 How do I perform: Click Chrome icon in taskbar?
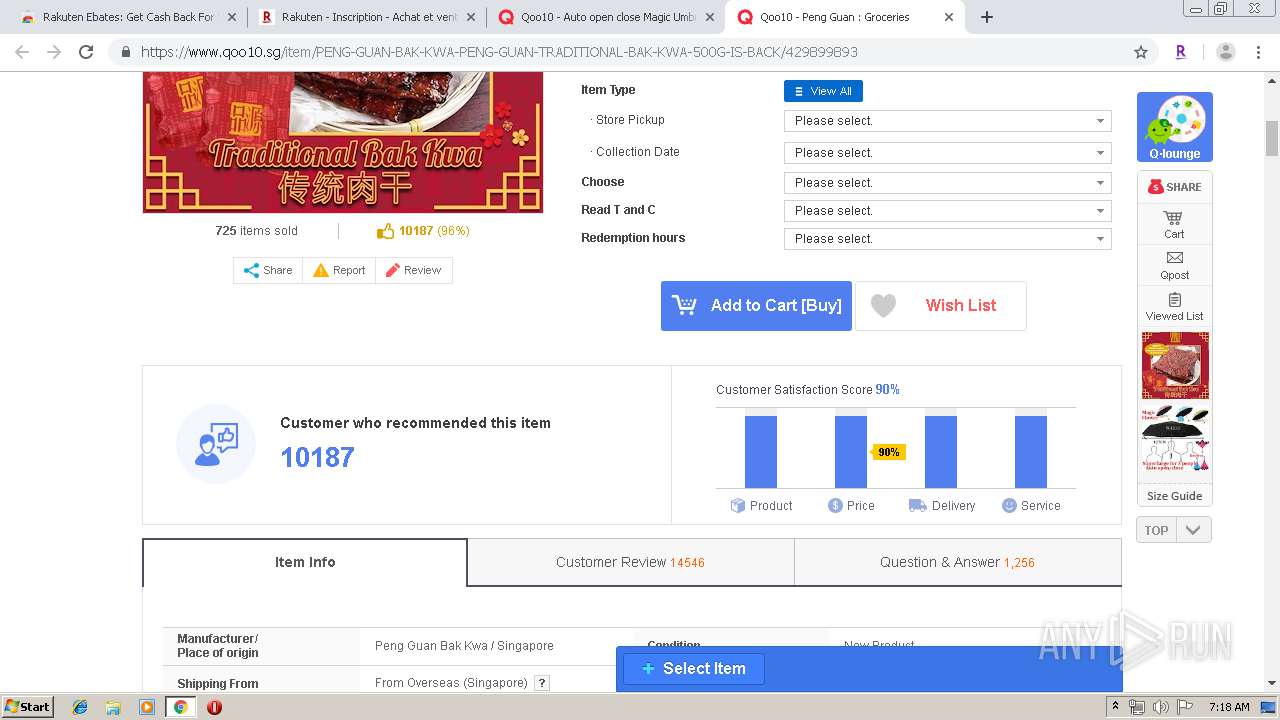click(x=180, y=707)
